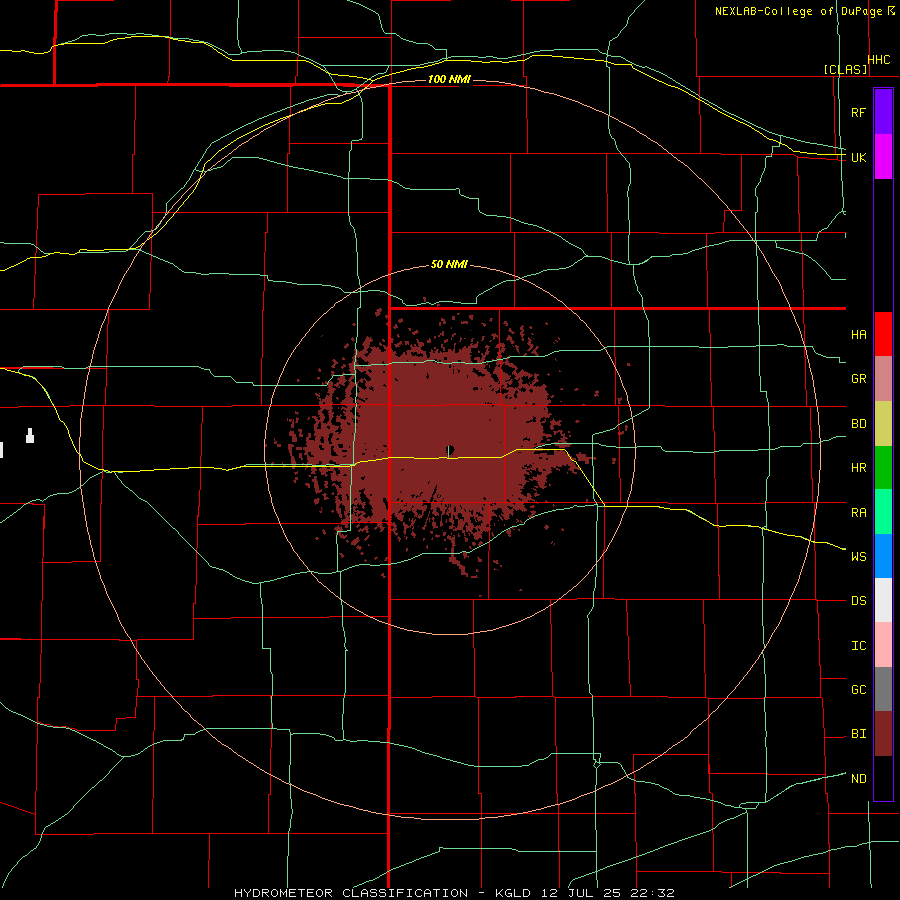The width and height of the screenshot is (900, 900).
Task: Click the WS legend label
Action: pos(858,557)
